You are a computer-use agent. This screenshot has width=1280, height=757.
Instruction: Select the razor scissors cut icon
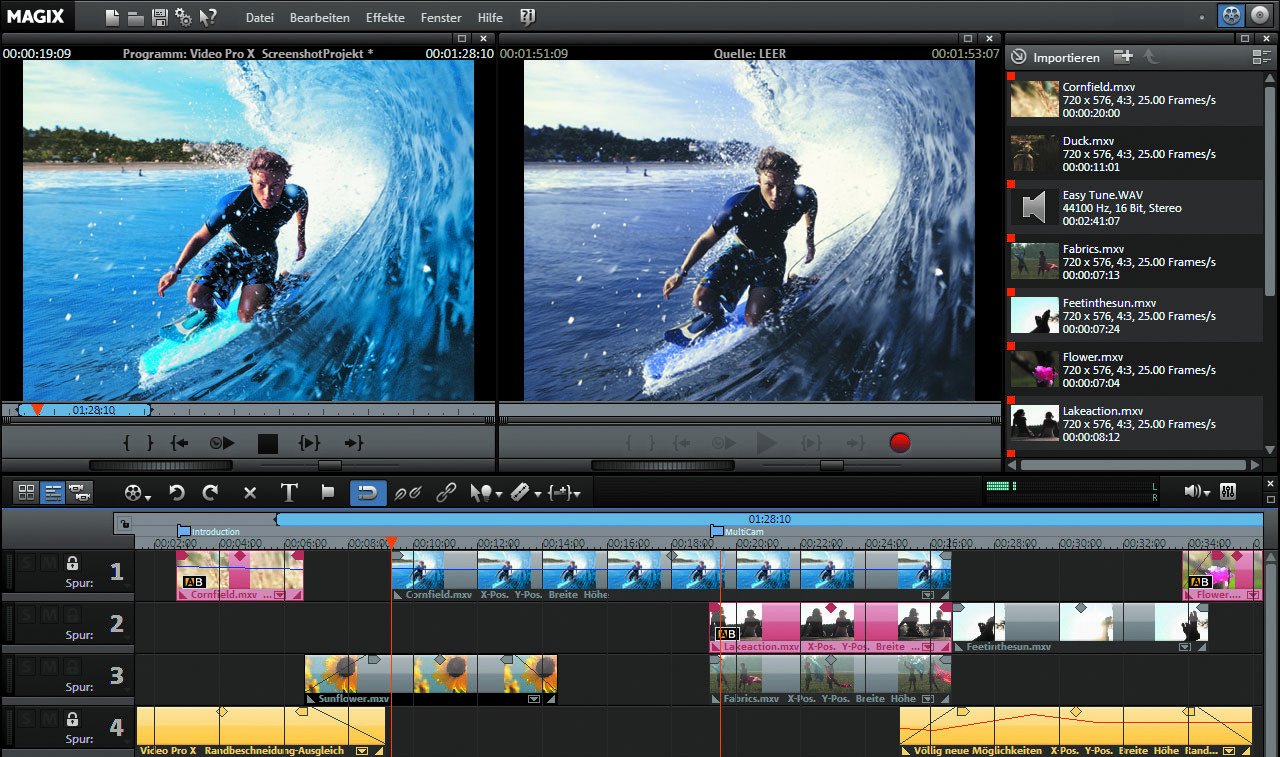point(520,492)
